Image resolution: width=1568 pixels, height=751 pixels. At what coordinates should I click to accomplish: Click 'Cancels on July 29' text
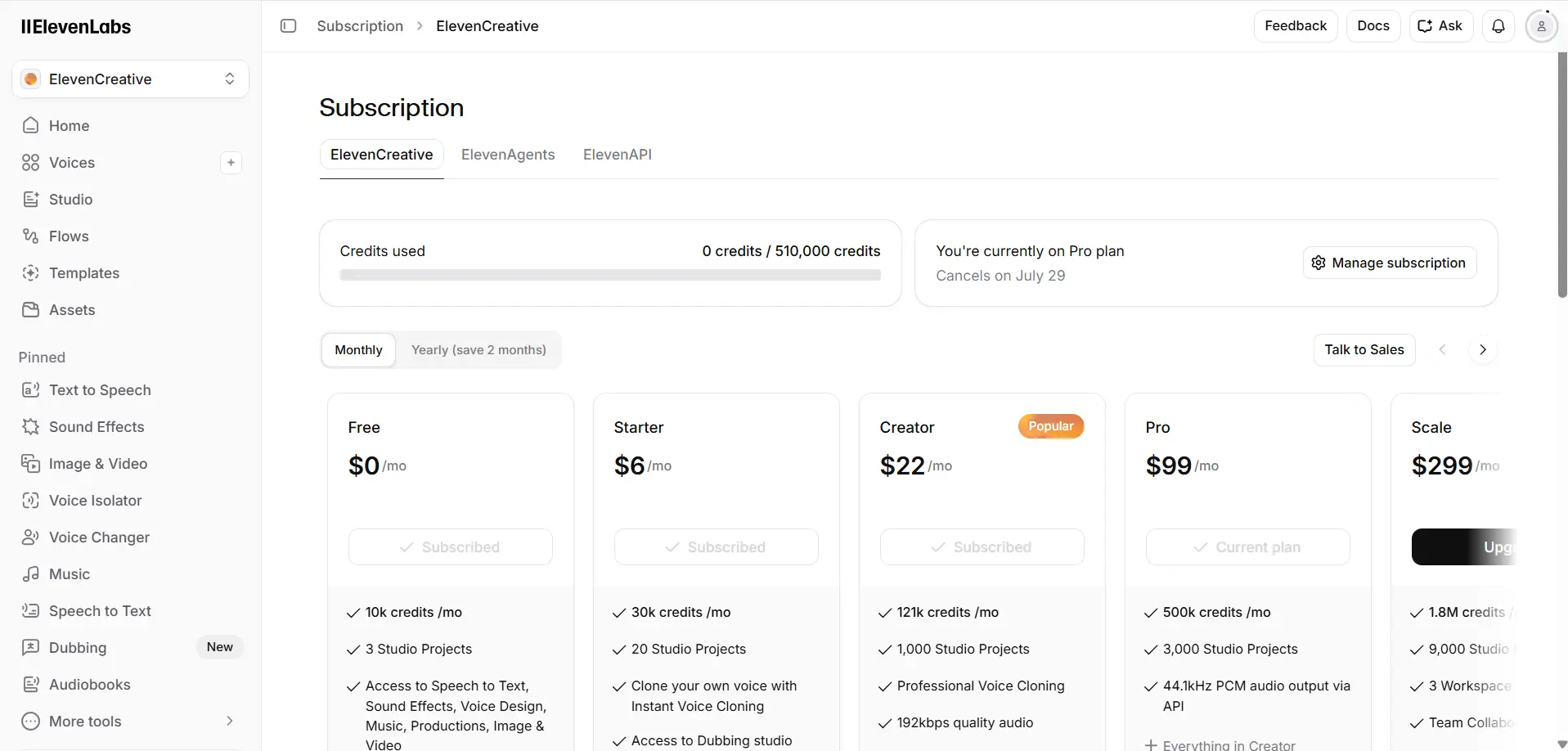1000,276
